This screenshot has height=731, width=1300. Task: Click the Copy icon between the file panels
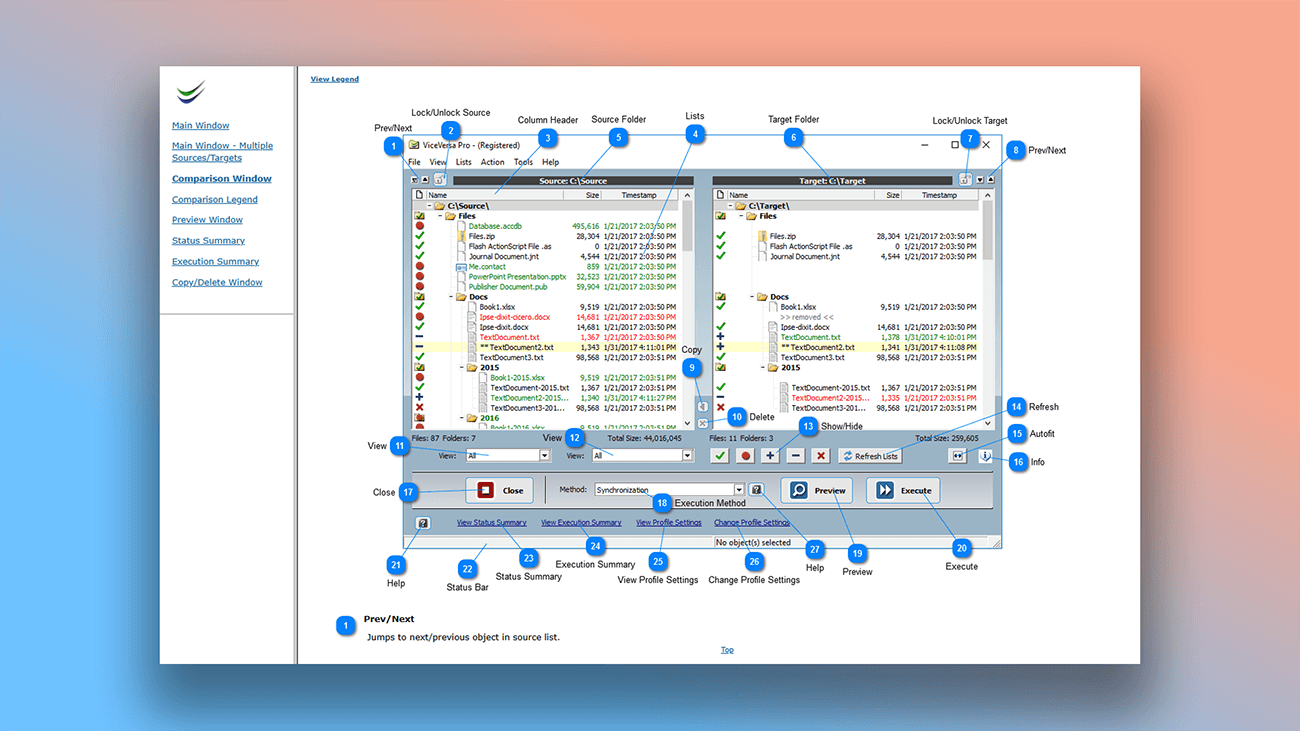pos(703,406)
